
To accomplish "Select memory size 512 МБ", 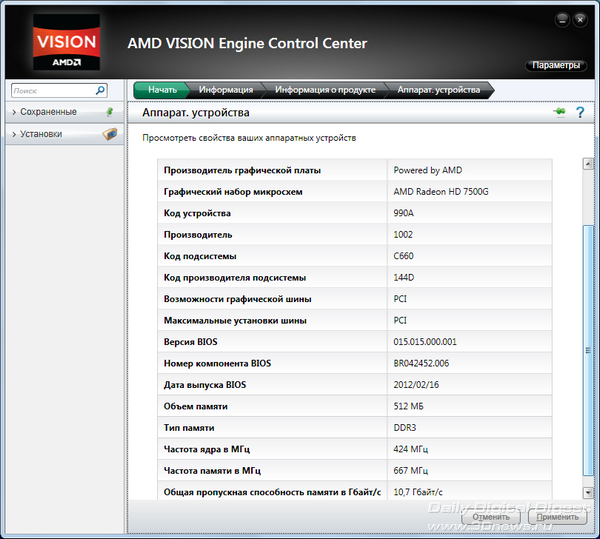I will click(x=408, y=406).
